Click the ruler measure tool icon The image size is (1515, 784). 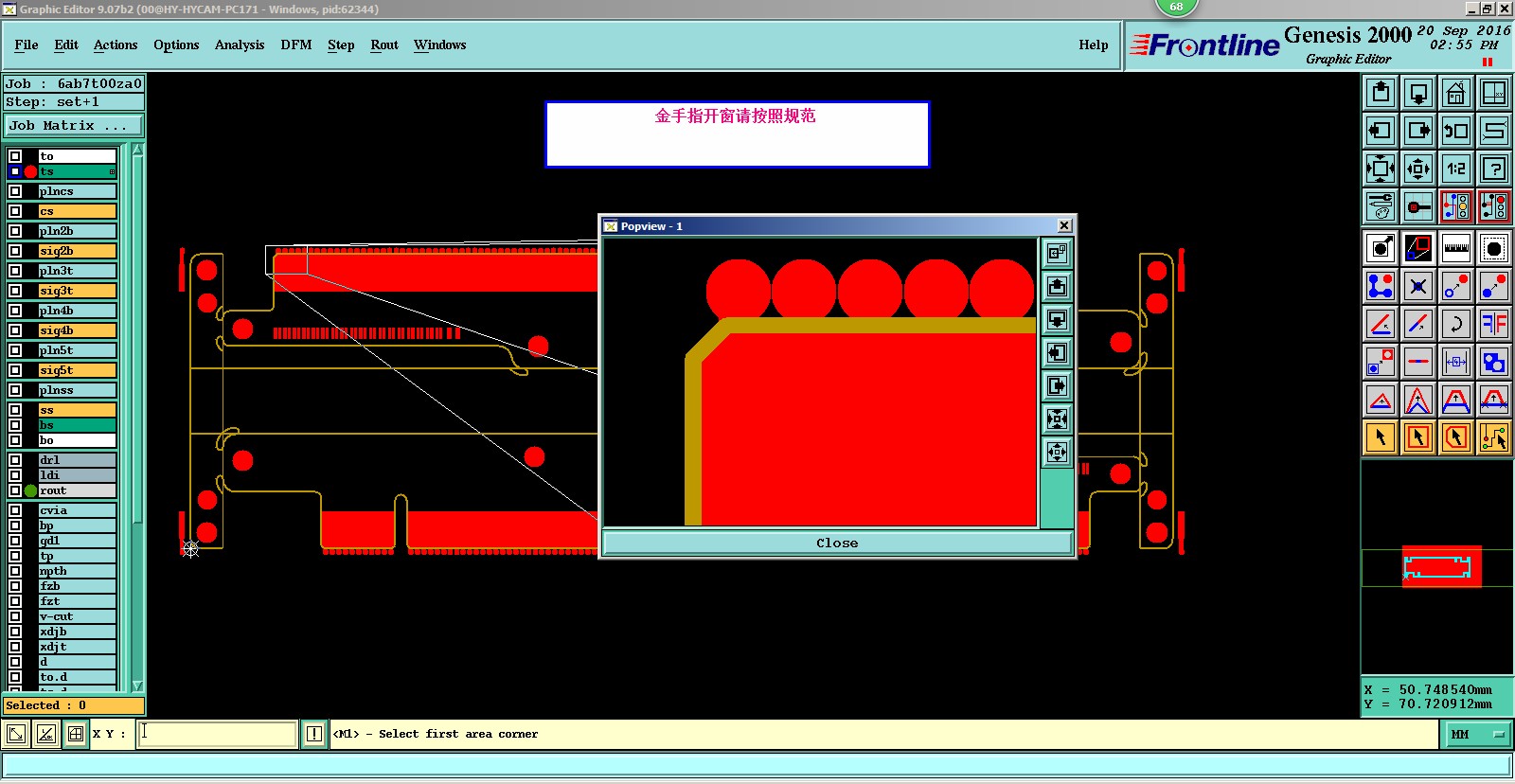[x=1456, y=249]
